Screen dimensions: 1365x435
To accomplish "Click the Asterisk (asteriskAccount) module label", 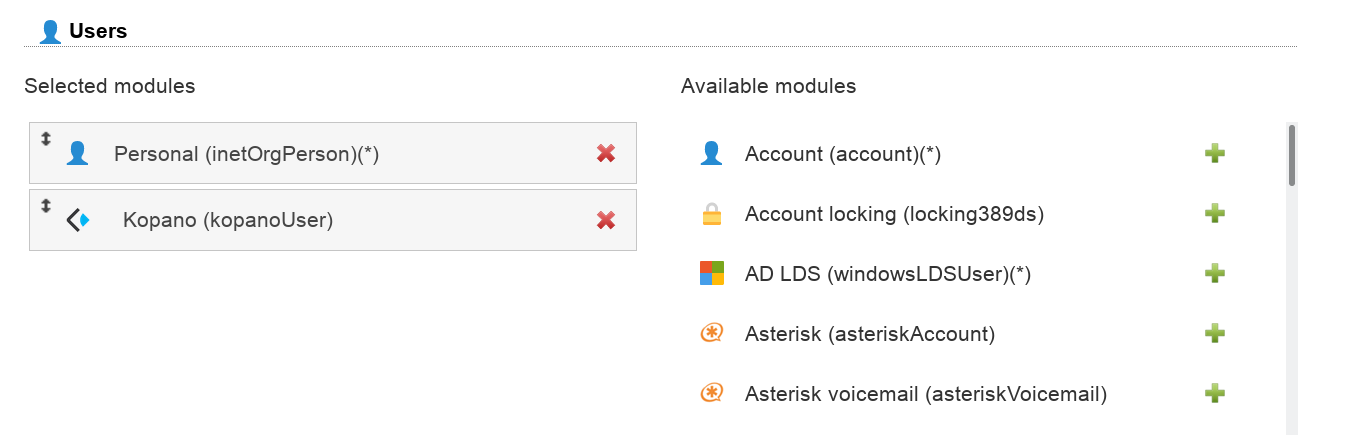I will click(869, 334).
